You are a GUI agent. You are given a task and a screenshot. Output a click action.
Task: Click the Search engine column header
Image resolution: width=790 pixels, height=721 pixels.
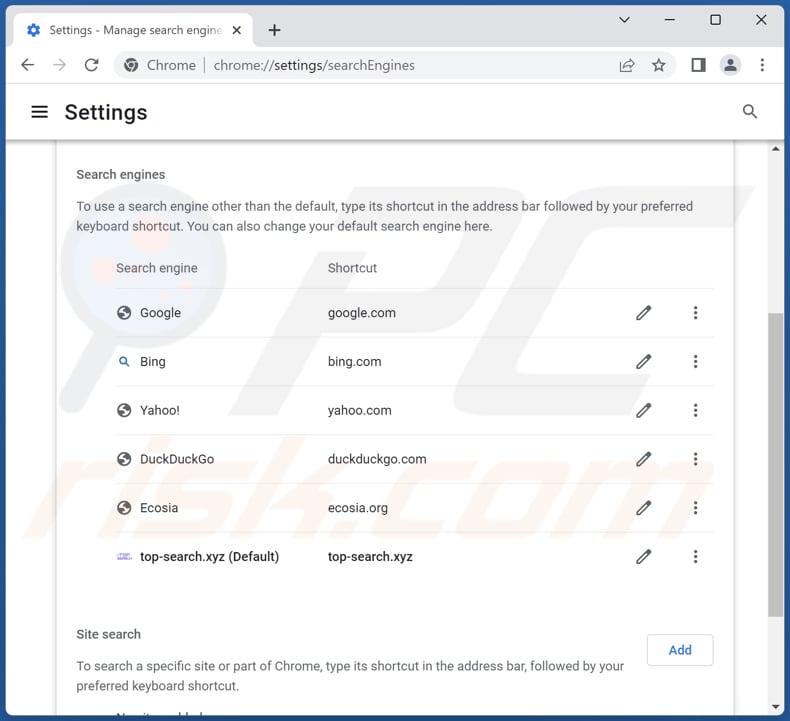click(157, 268)
